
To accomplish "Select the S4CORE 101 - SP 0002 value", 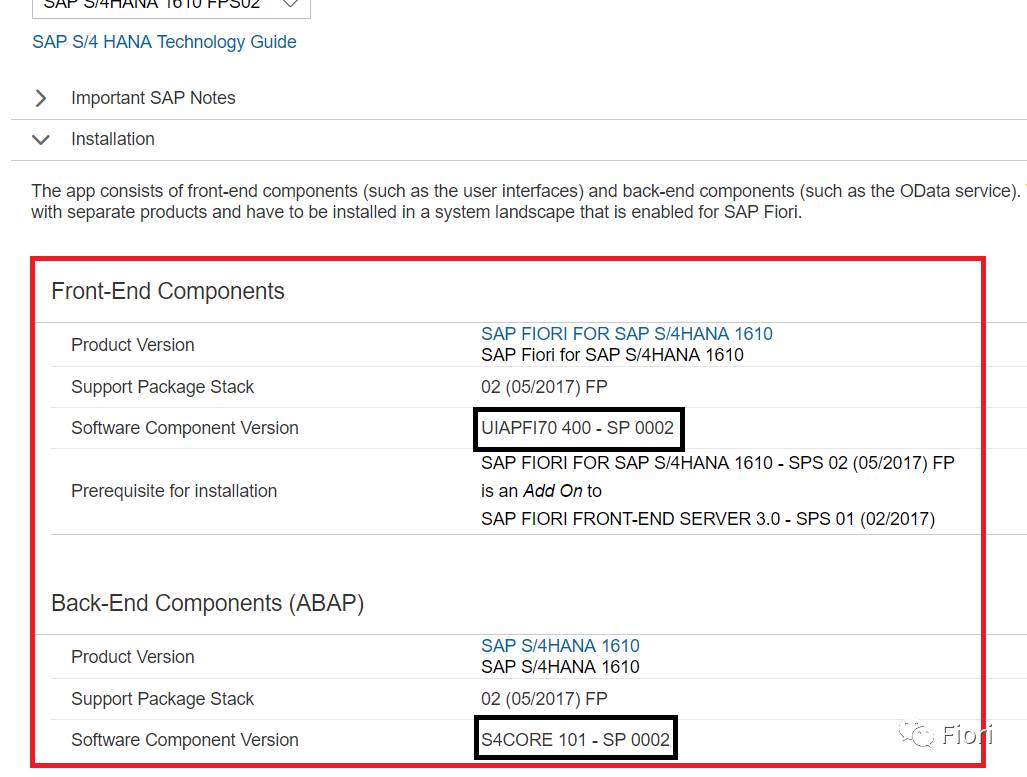I will coord(575,740).
